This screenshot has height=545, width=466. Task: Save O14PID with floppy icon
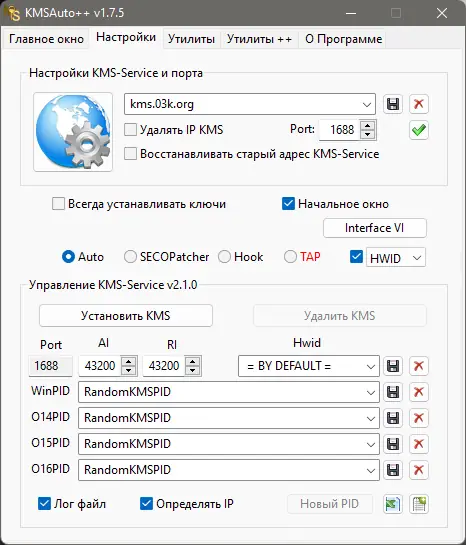point(393,418)
